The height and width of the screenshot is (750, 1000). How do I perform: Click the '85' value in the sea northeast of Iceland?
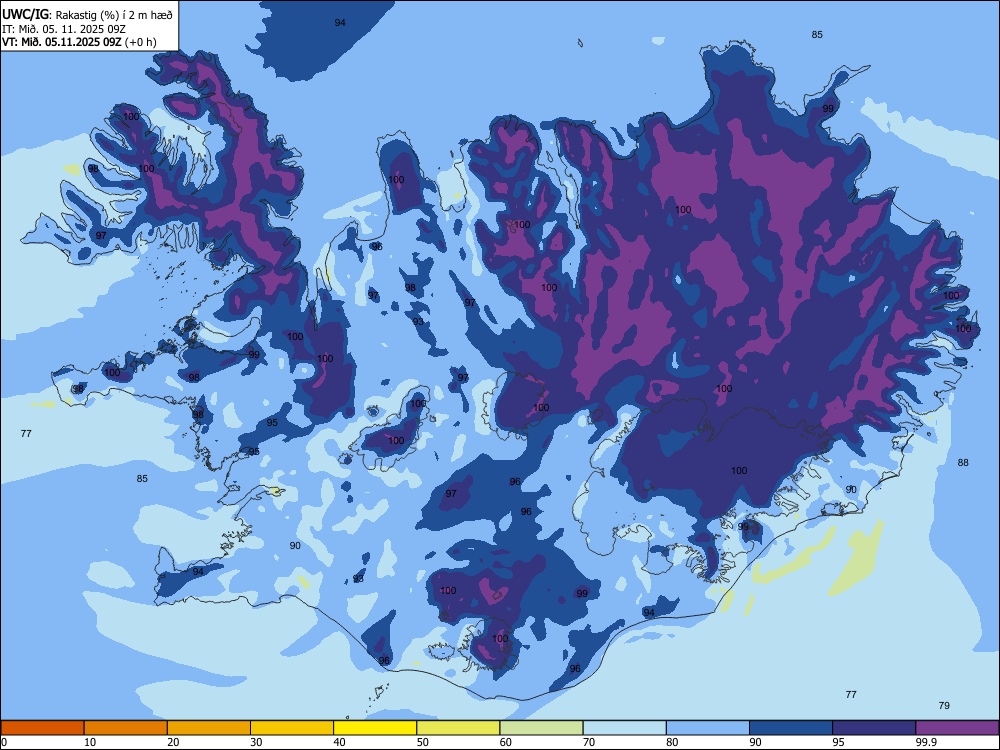pos(817,34)
